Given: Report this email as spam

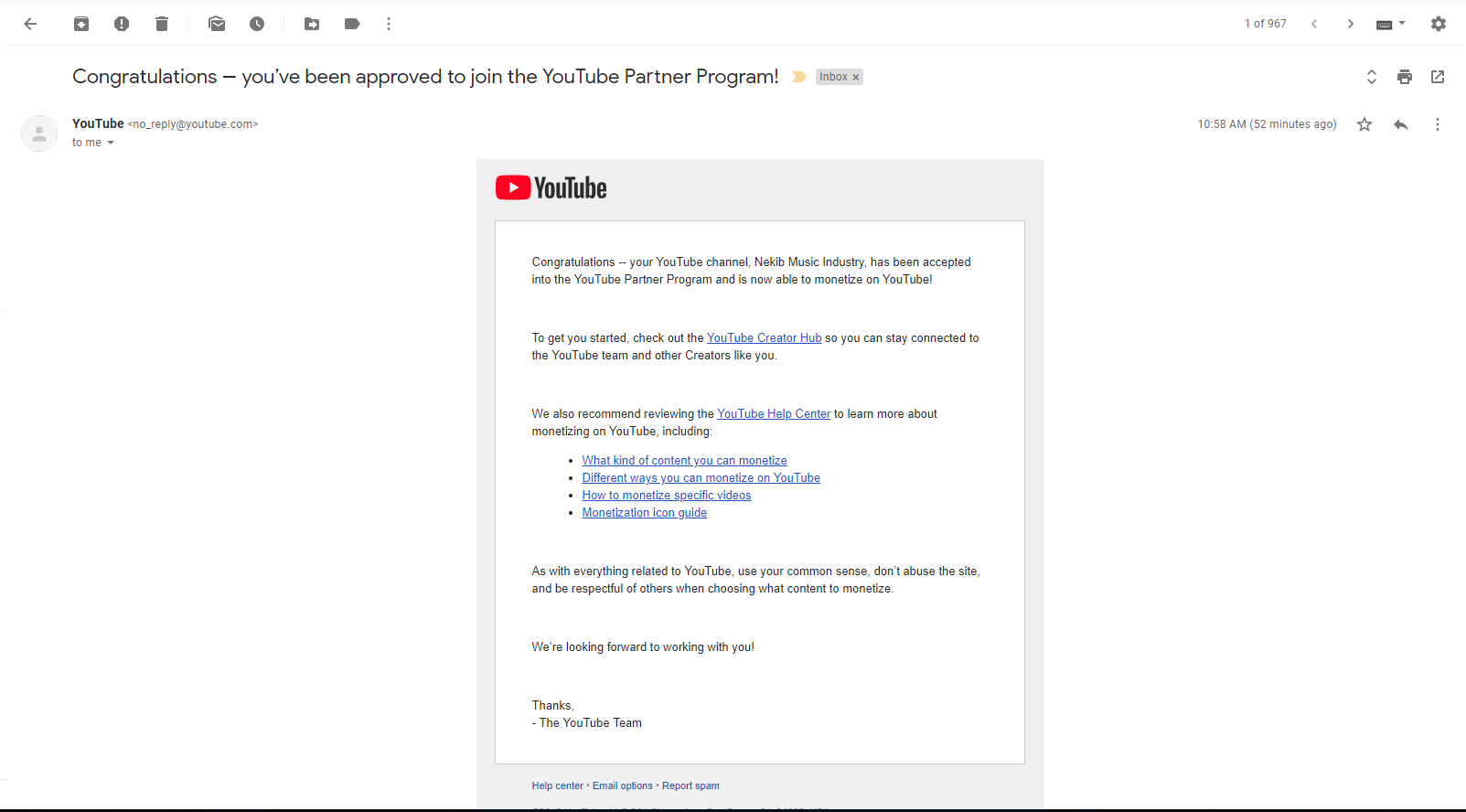Looking at the screenshot, I should click(122, 24).
